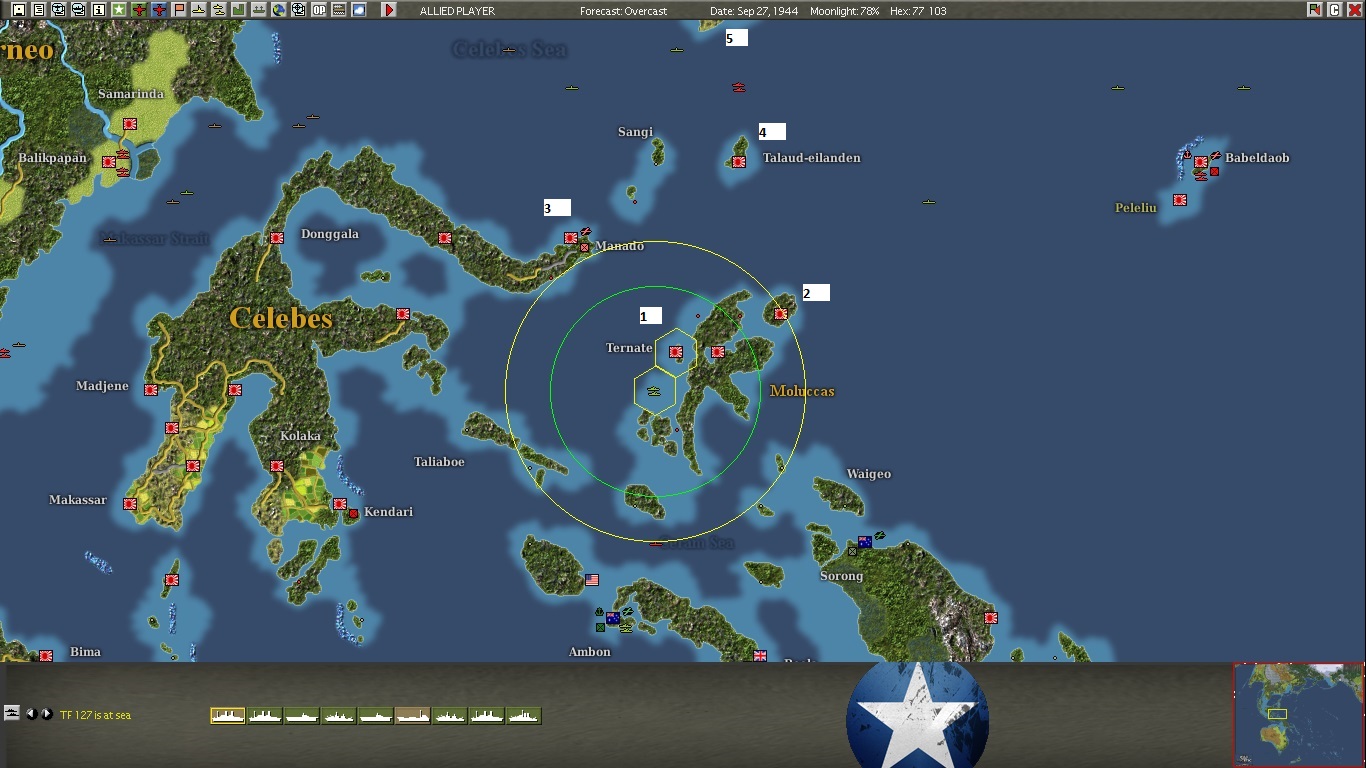Click the 'Moluccas' map label

pyautogui.click(x=802, y=391)
